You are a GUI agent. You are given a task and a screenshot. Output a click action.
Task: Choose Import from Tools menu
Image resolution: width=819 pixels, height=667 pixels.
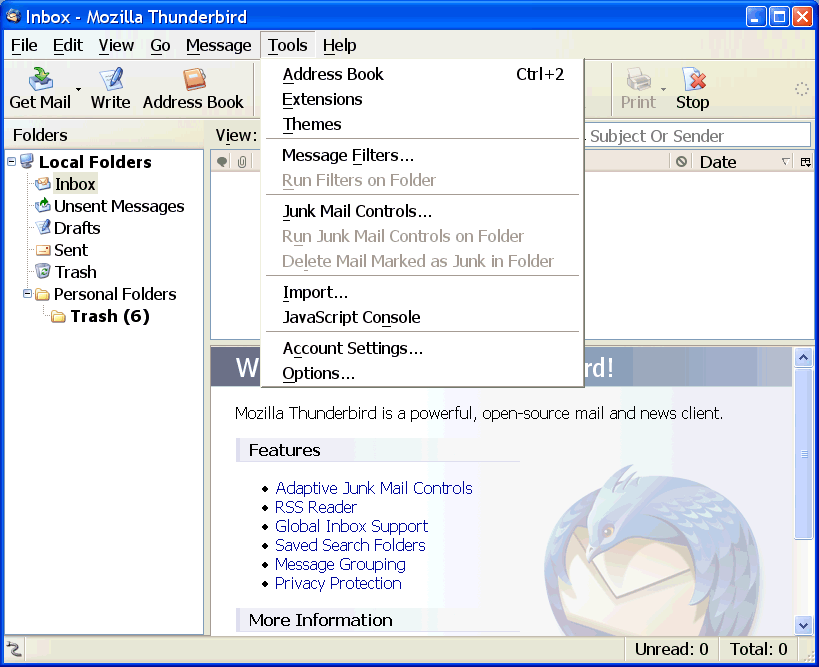point(422,292)
